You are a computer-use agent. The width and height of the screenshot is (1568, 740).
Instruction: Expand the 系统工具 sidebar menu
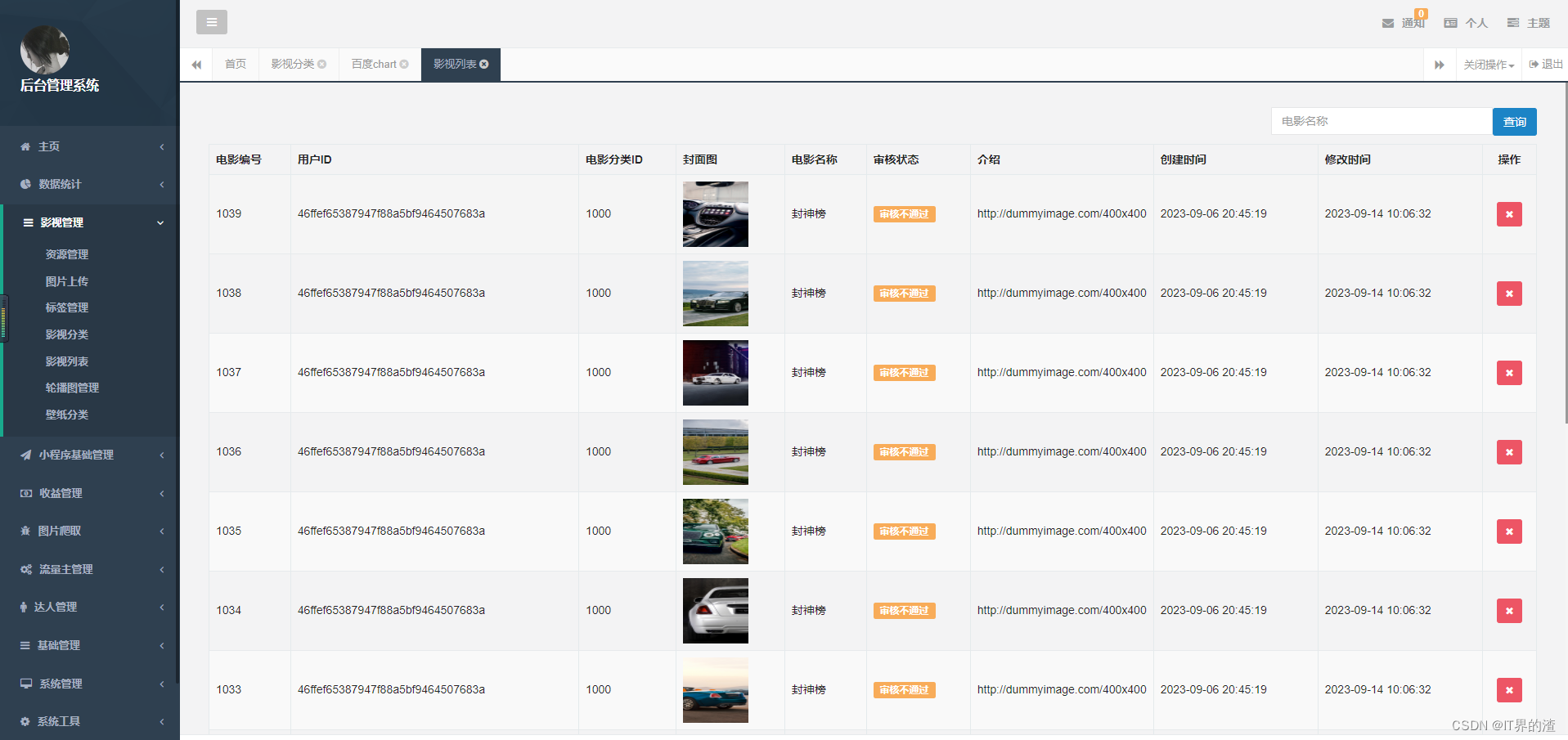90,721
